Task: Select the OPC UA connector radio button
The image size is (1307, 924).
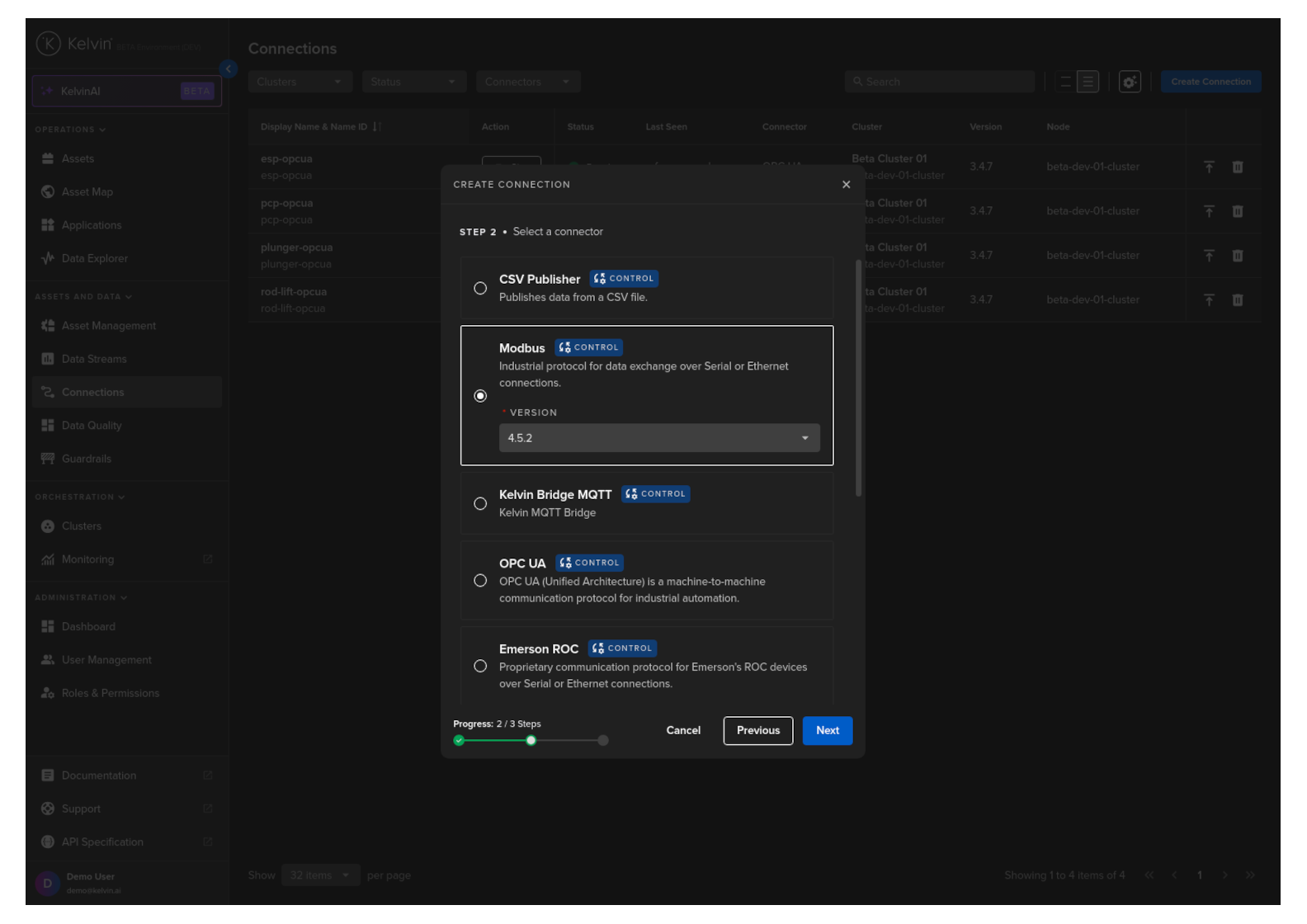Action: 480,581
